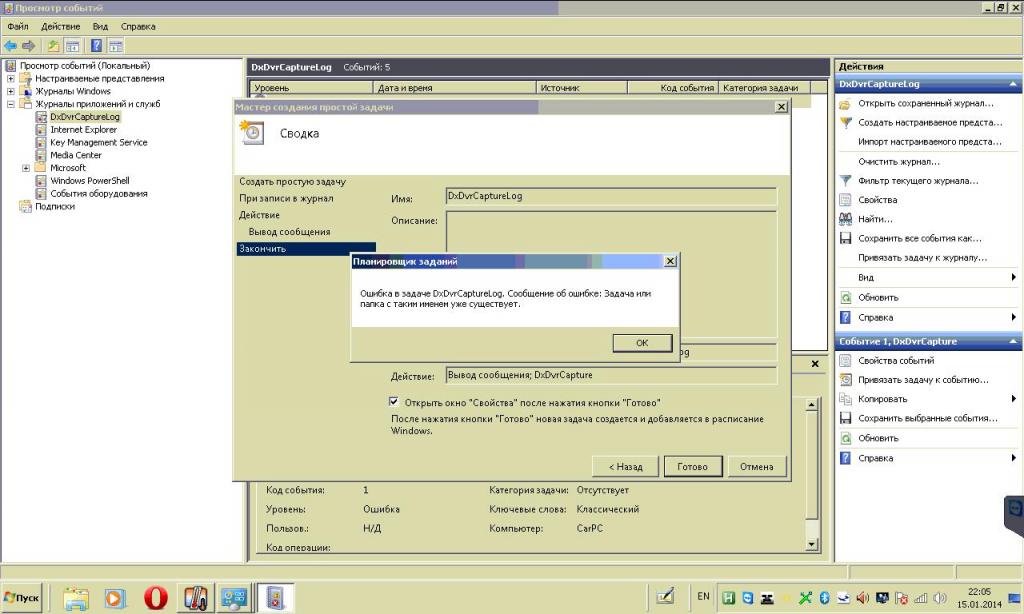Open the Действие menu

tap(60, 26)
